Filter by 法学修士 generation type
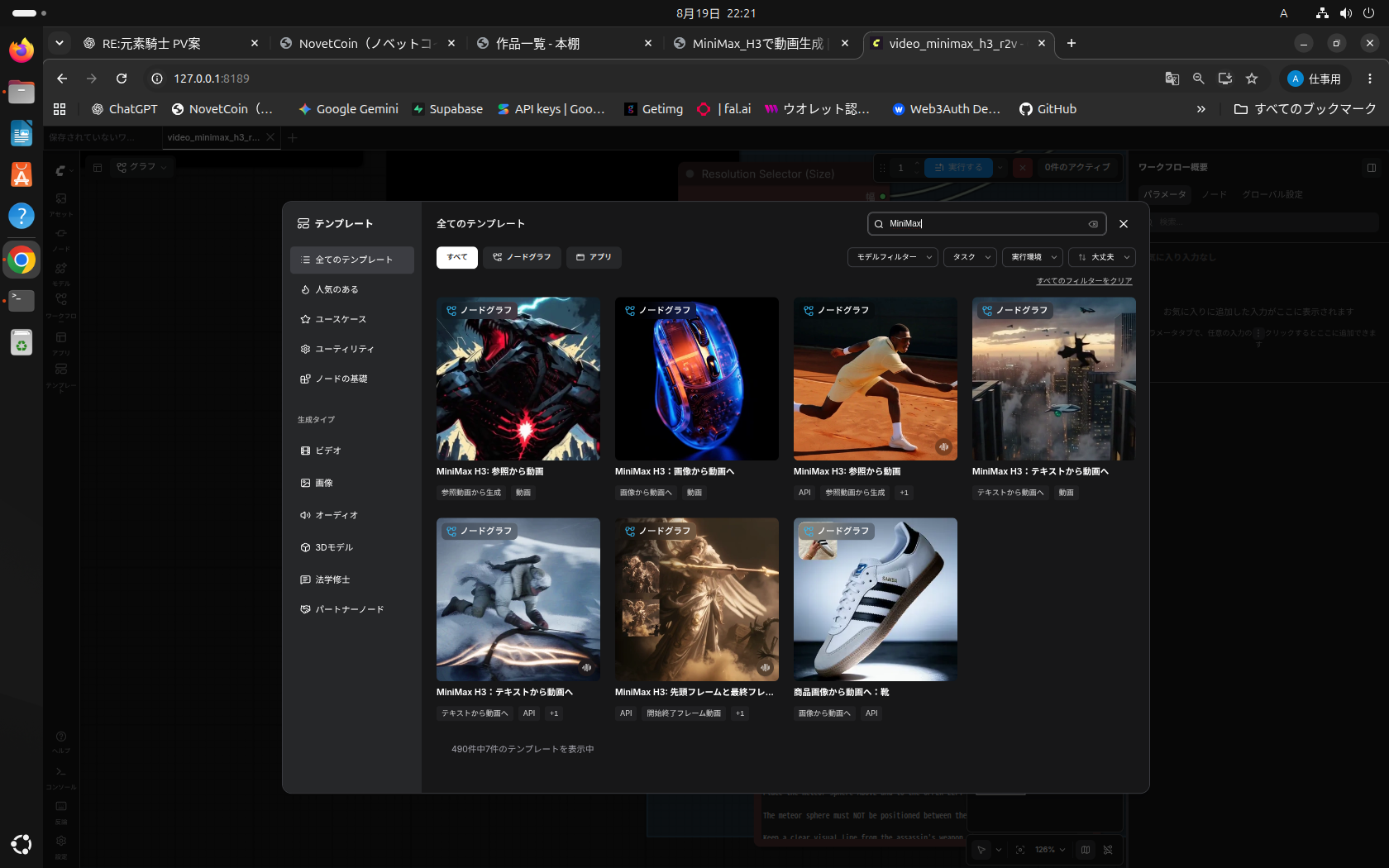Viewport: 1389px width, 868px height. click(352, 579)
